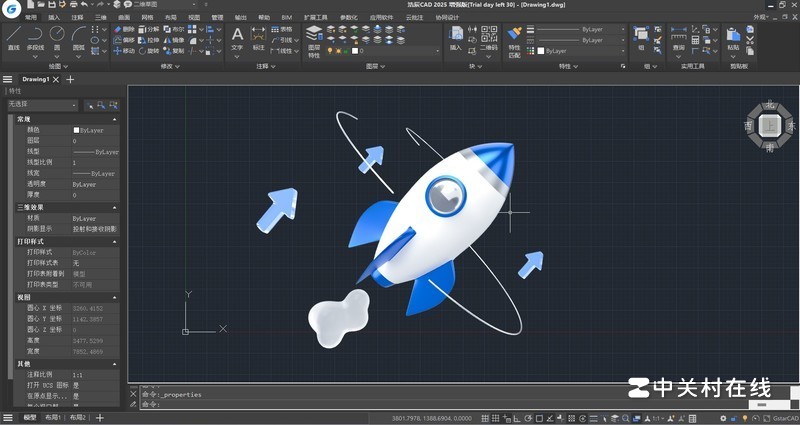Image resolution: width=800 pixels, height=425 pixels.
Task: Click the QR code (二维码) tool
Action: (488, 37)
